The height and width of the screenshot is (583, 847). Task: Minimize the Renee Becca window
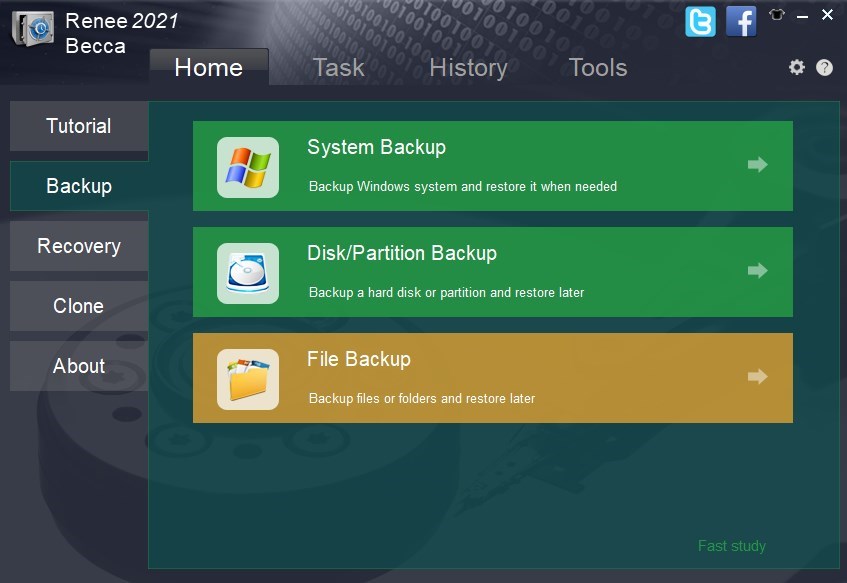pyautogui.click(x=803, y=15)
